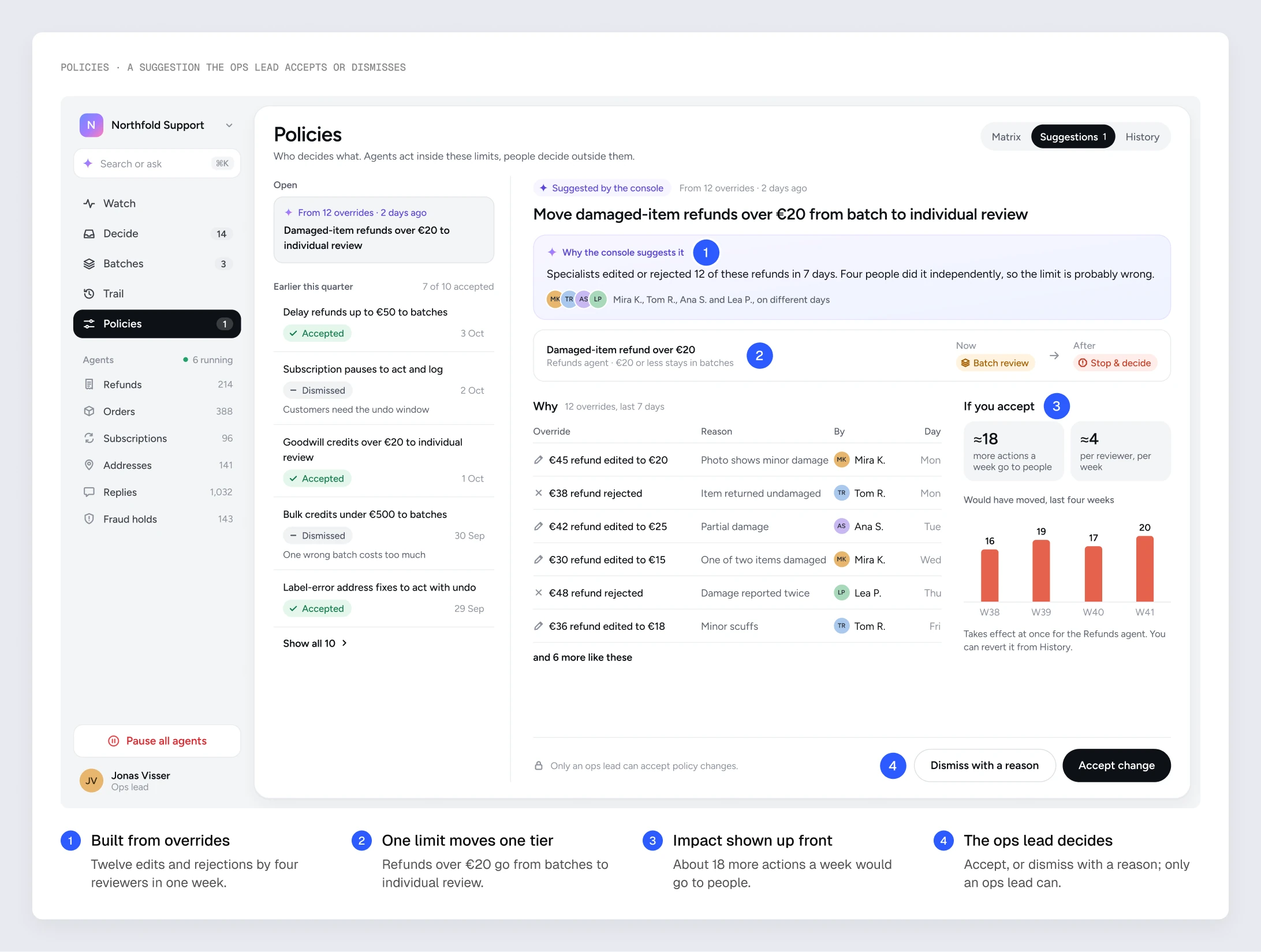Click the Suggested by the console chip
Image resolution: width=1261 pixels, height=952 pixels.
point(601,188)
